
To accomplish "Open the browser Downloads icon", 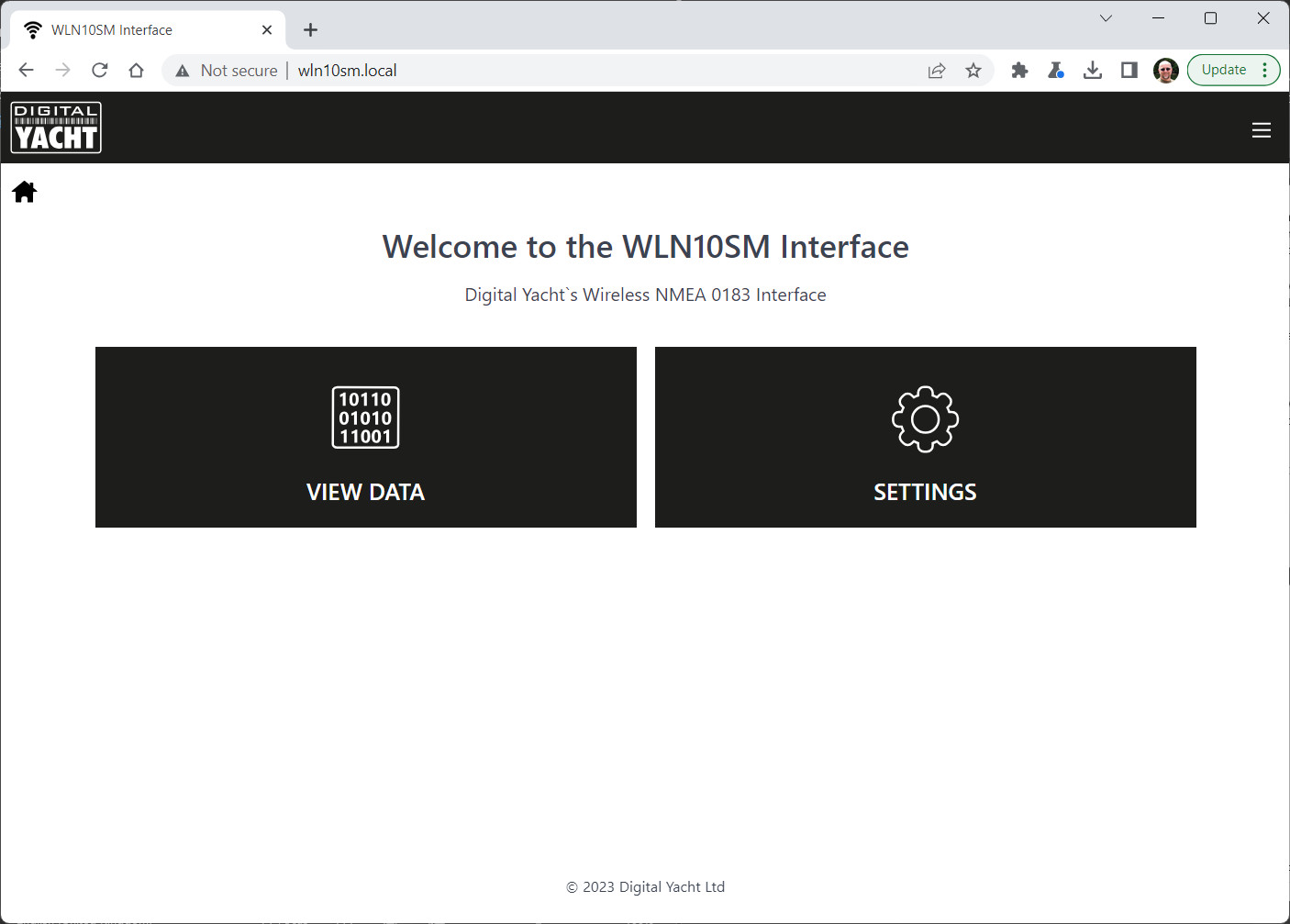I will tap(1093, 71).
